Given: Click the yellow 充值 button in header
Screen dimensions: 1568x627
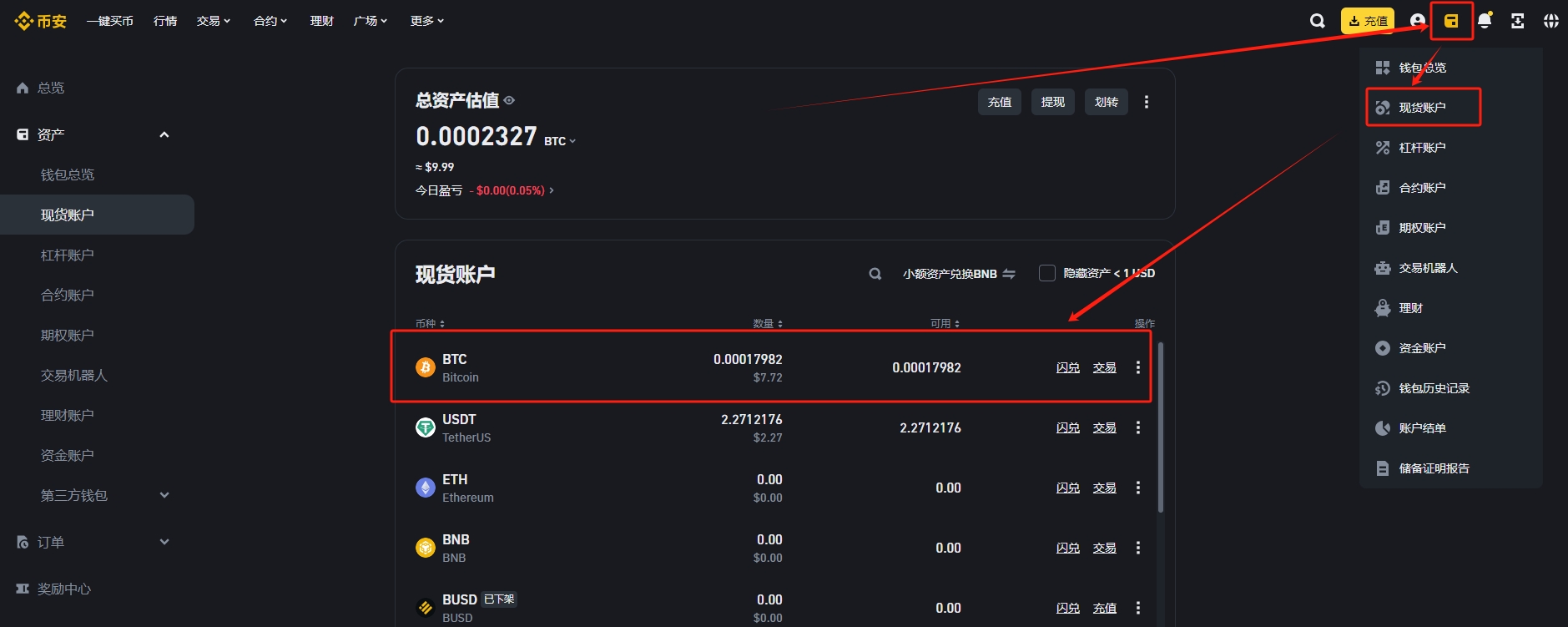Looking at the screenshot, I should click(1368, 21).
